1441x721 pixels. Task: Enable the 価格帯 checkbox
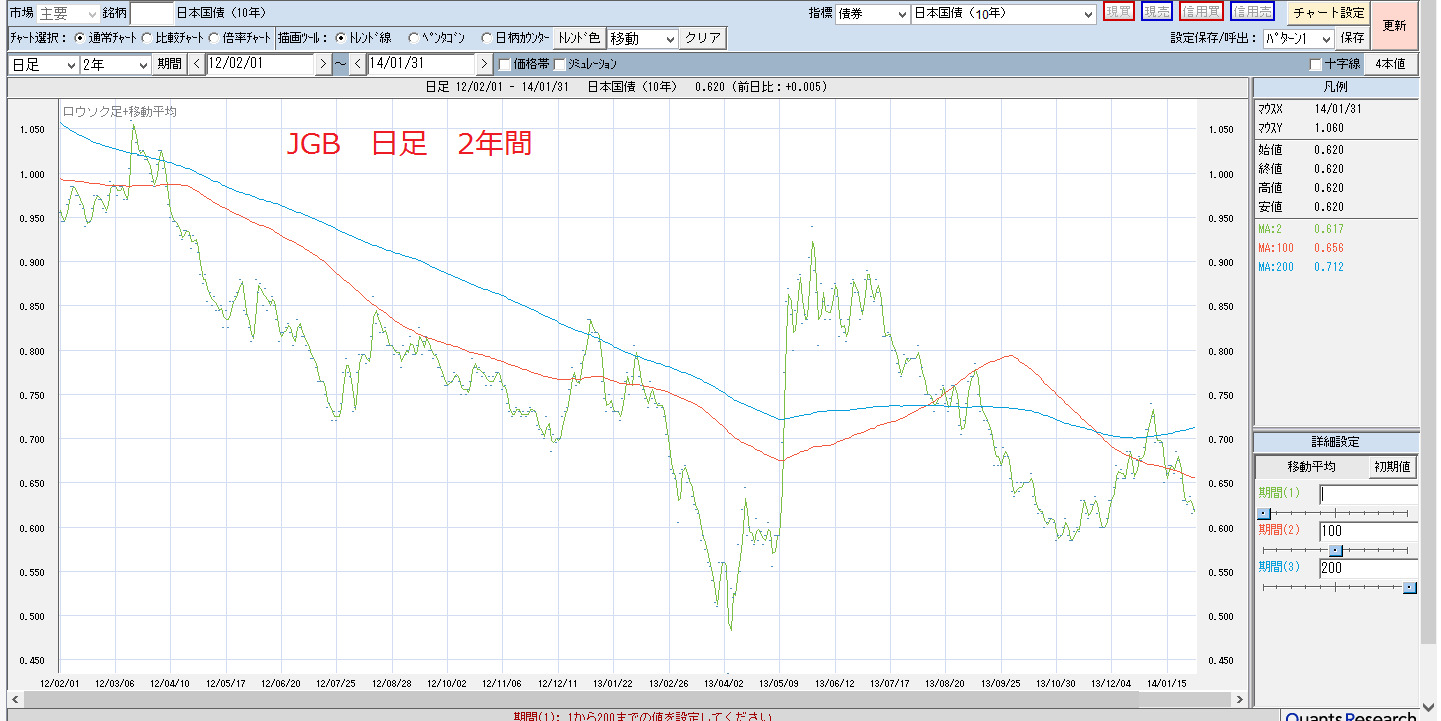point(505,64)
